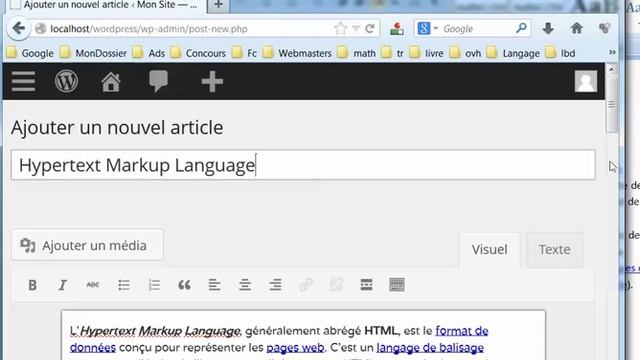This screenshot has height=360, width=640.
Task: Go back with the browser back arrow
Action: (x=18, y=29)
